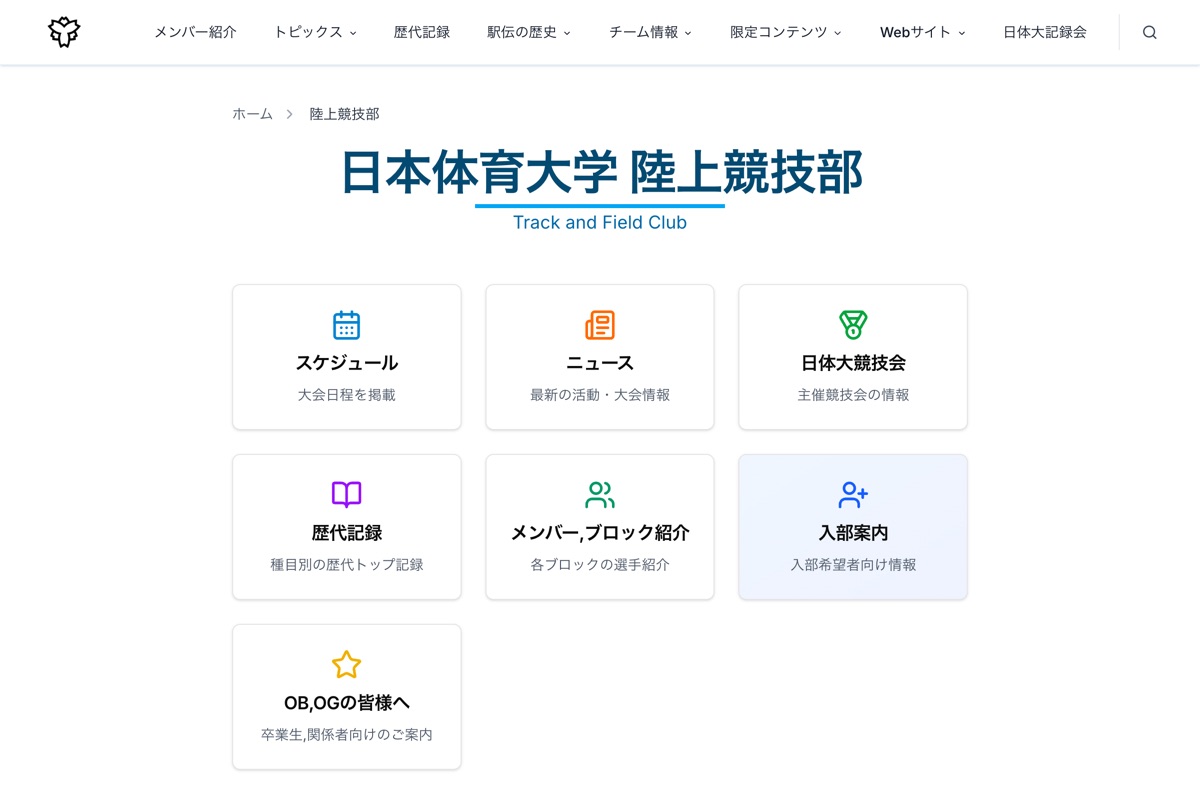Expand the チーム情報 dropdown menu

point(650,32)
